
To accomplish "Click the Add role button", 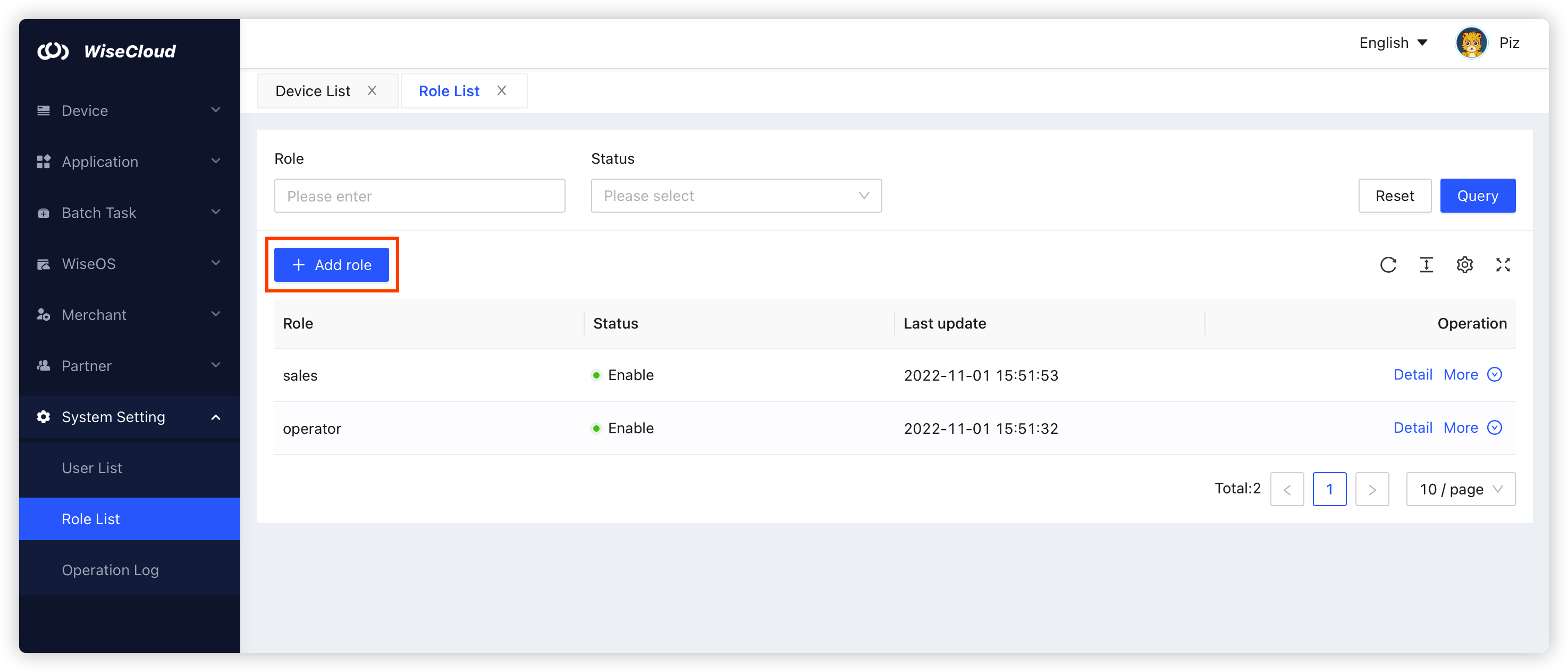I will [332, 264].
